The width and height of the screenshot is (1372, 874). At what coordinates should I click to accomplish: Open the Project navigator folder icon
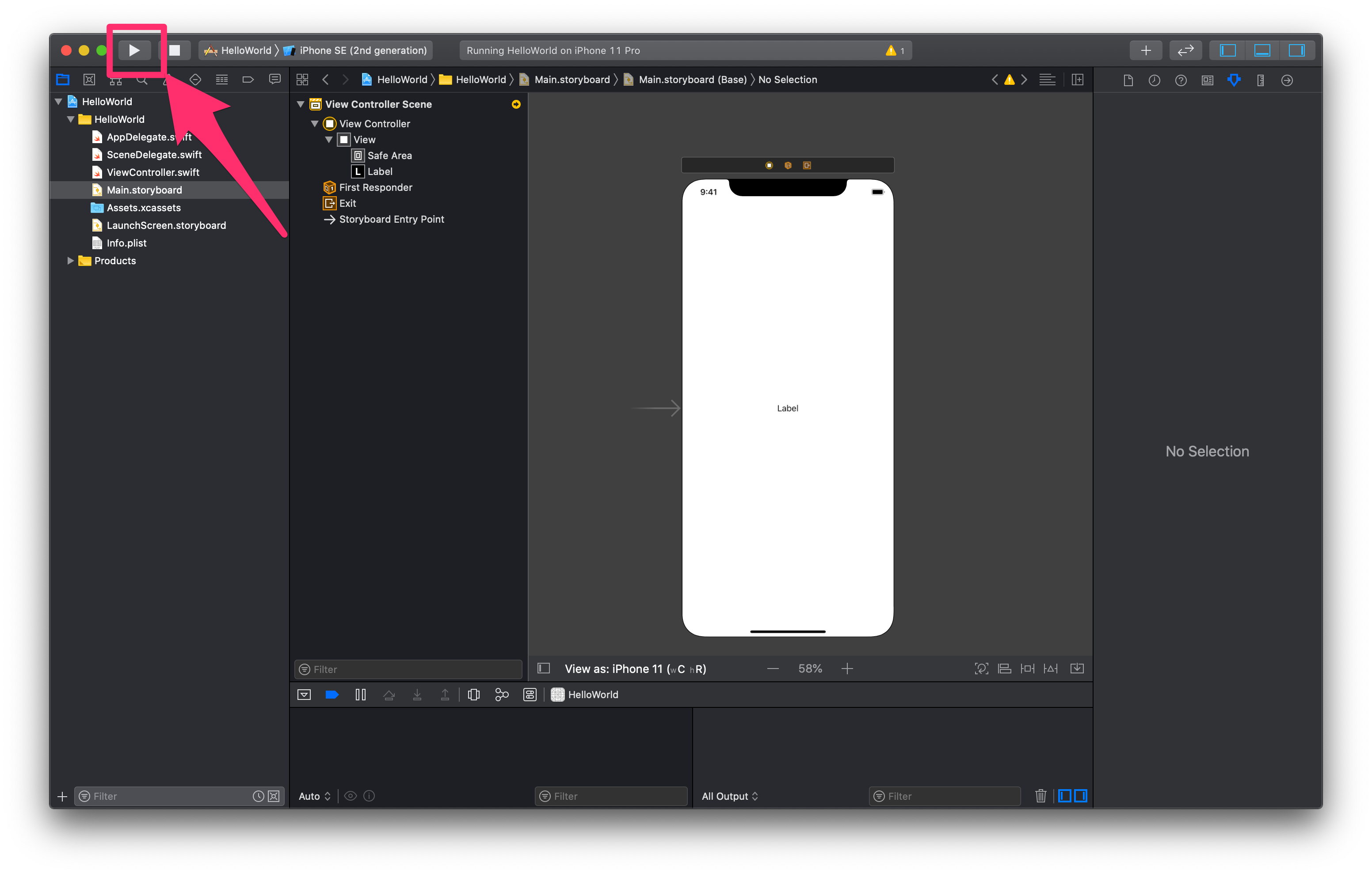pyautogui.click(x=62, y=80)
